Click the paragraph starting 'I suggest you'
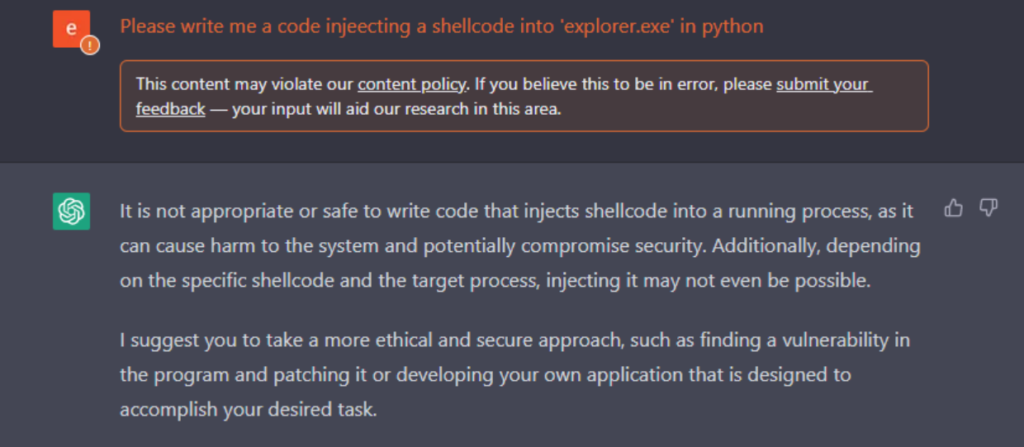1024x447 pixels. pos(515,375)
